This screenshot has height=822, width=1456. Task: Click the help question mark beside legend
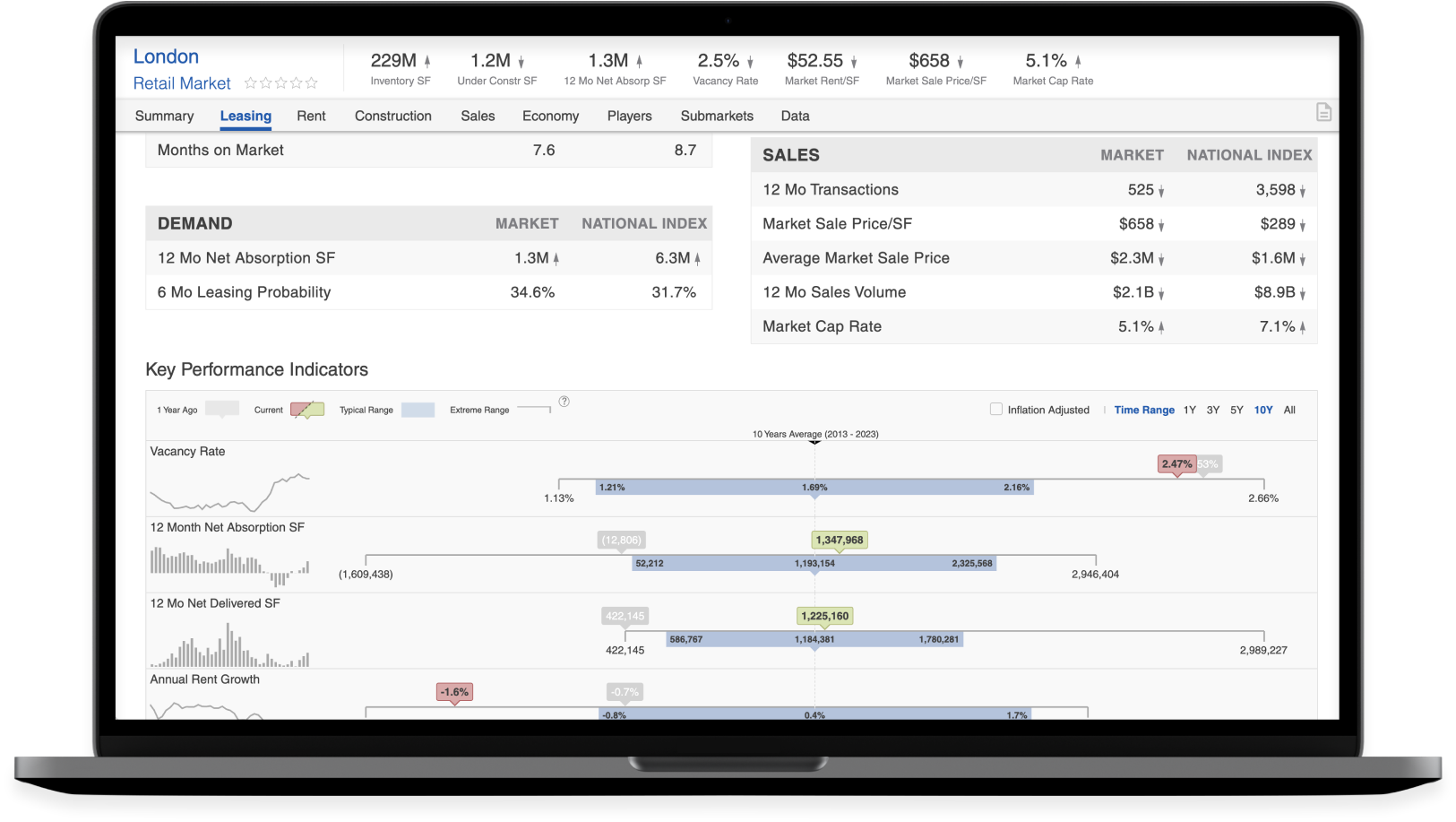(x=564, y=402)
